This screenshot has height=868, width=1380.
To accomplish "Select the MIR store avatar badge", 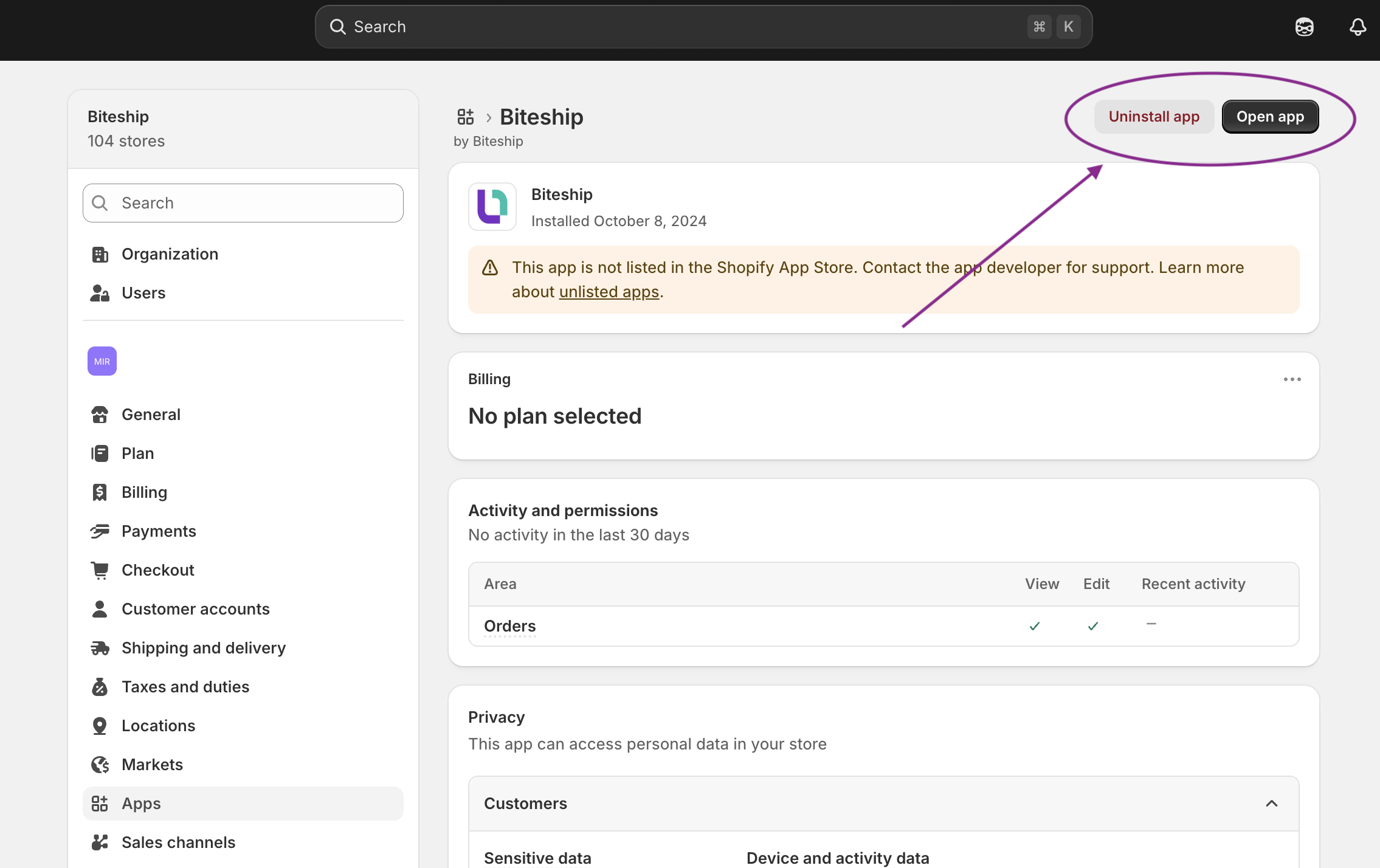I will [102, 361].
